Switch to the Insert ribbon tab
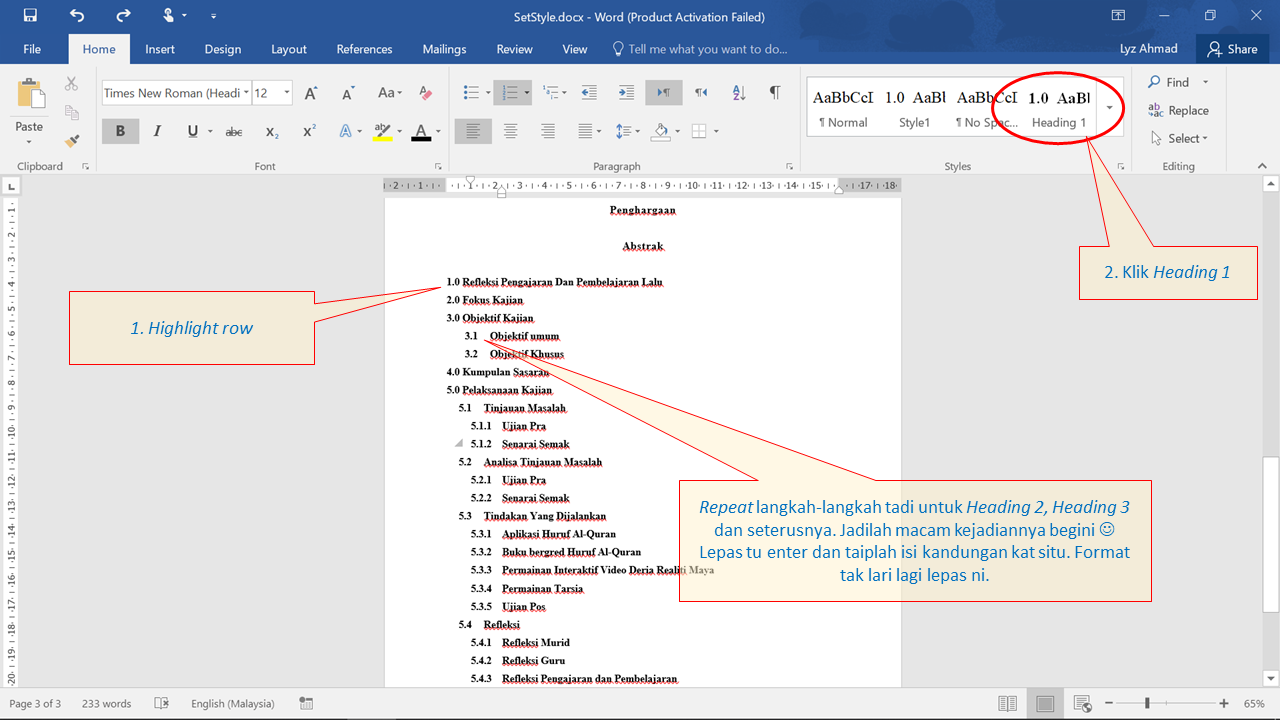The image size is (1280, 720). coord(160,48)
